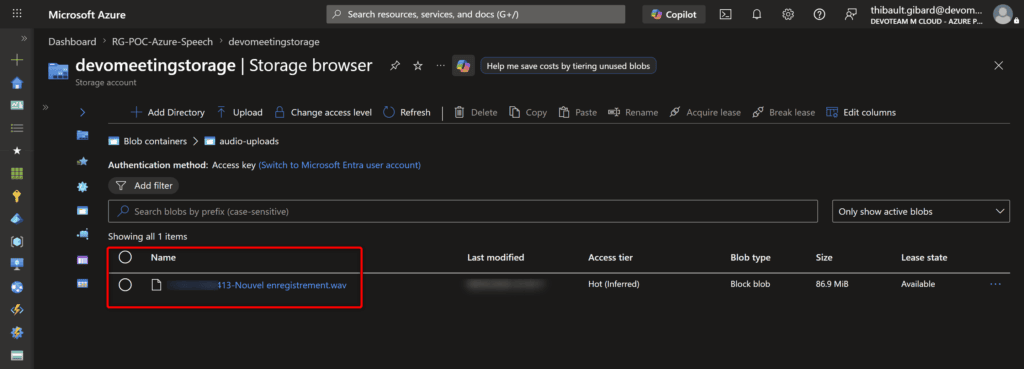Focus Search blobs by prefix field
Screen dimensions: 1024x369
click(x=463, y=212)
